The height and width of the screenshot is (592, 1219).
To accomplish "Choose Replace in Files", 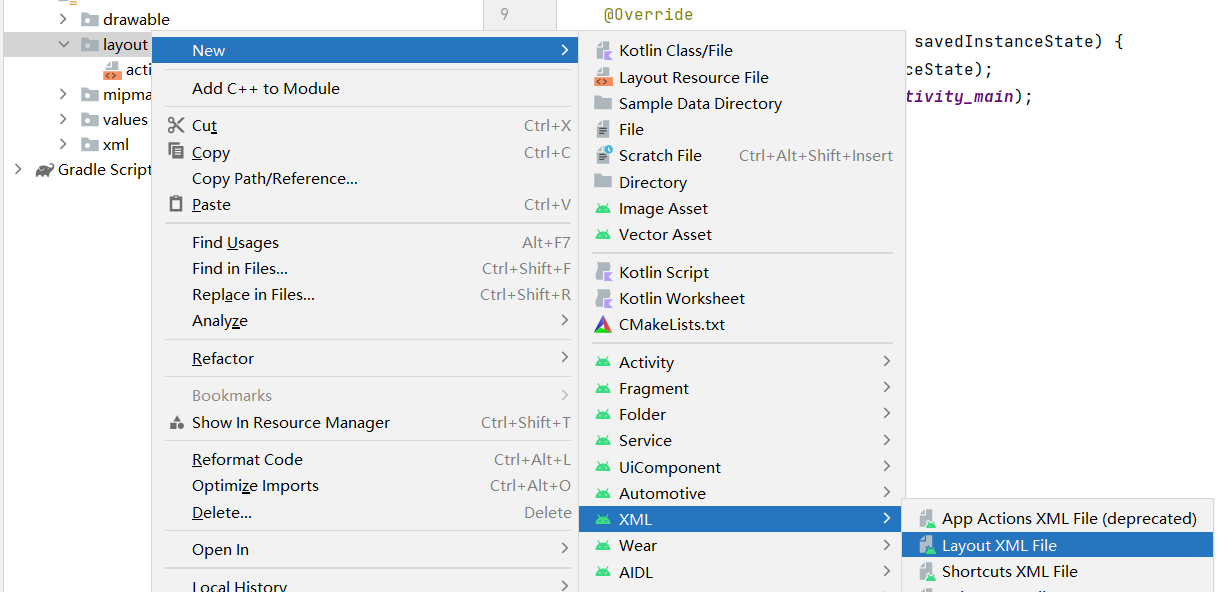I will 365,294.
